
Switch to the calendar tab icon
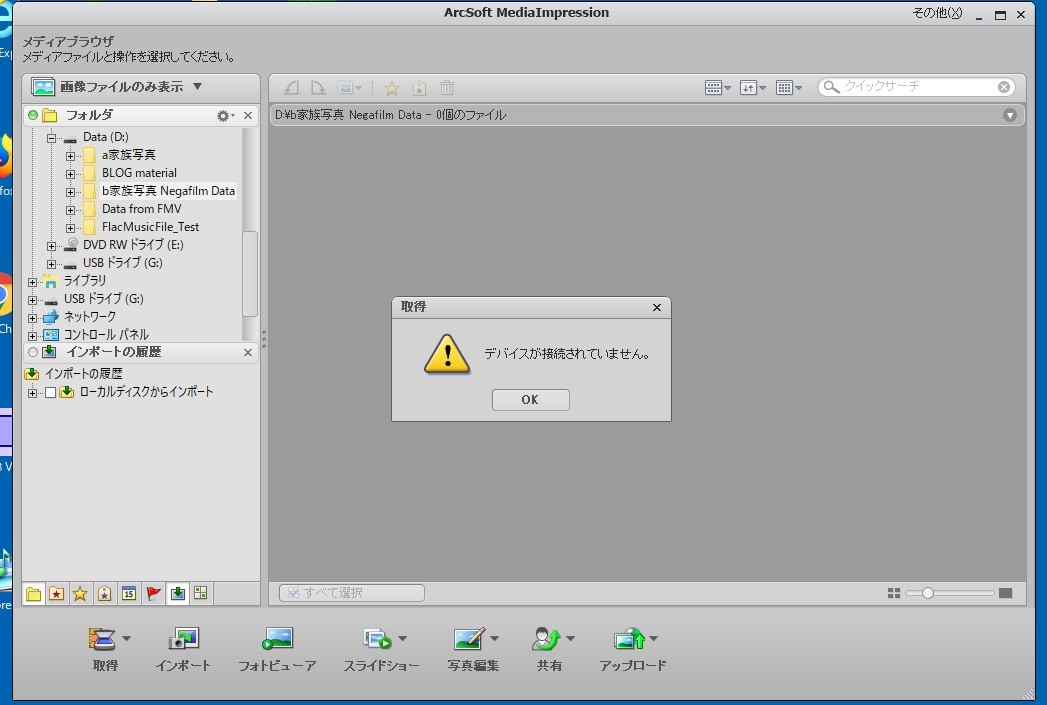(129, 593)
